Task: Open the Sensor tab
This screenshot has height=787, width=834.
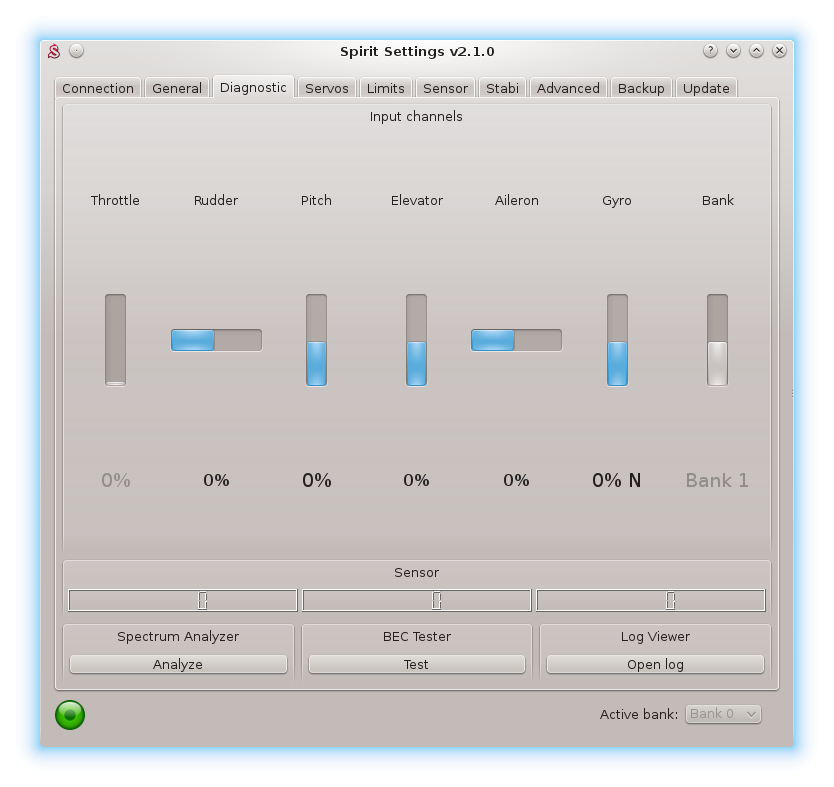Action: coord(445,88)
